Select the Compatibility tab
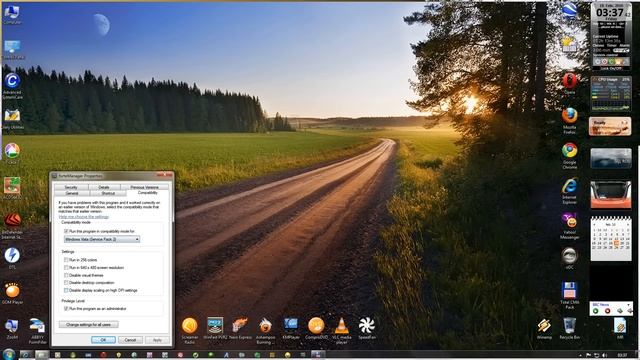640x360 pixels. pyautogui.click(x=148, y=193)
